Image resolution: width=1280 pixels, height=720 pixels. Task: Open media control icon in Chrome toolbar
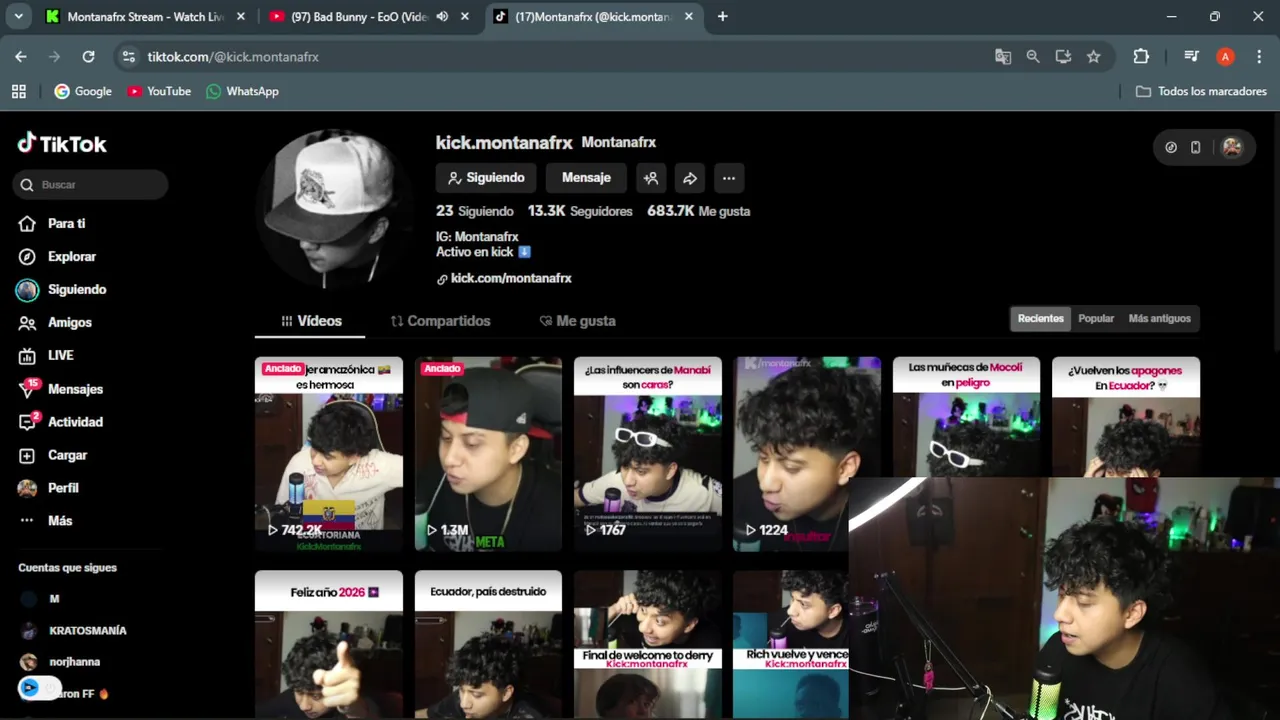[1191, 57]
